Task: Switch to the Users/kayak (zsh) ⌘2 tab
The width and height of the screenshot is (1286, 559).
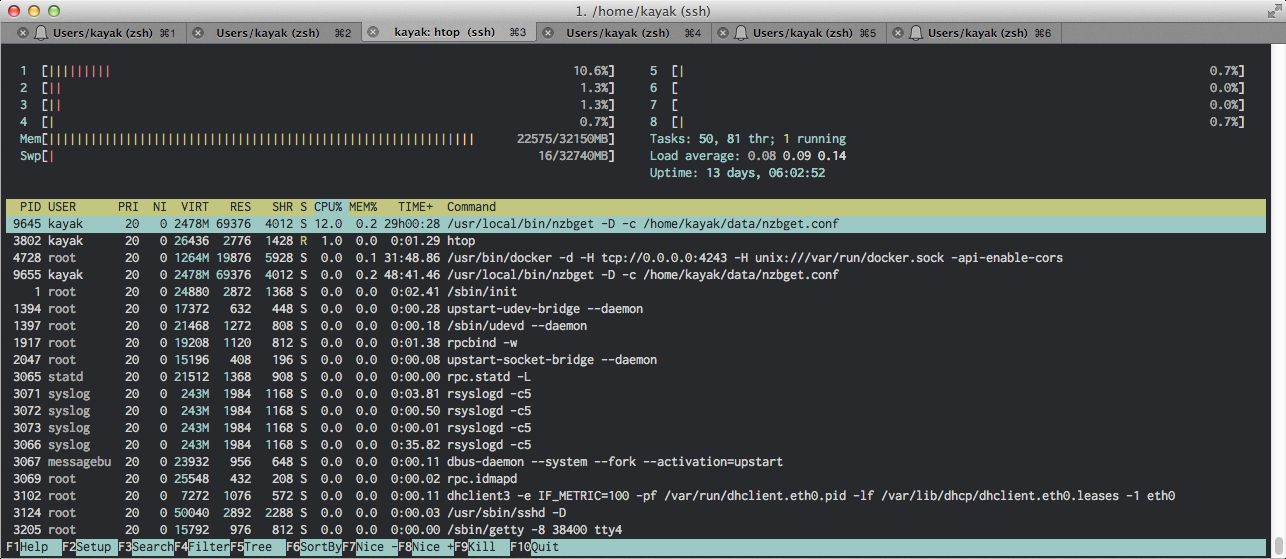Action: [272, 33]
